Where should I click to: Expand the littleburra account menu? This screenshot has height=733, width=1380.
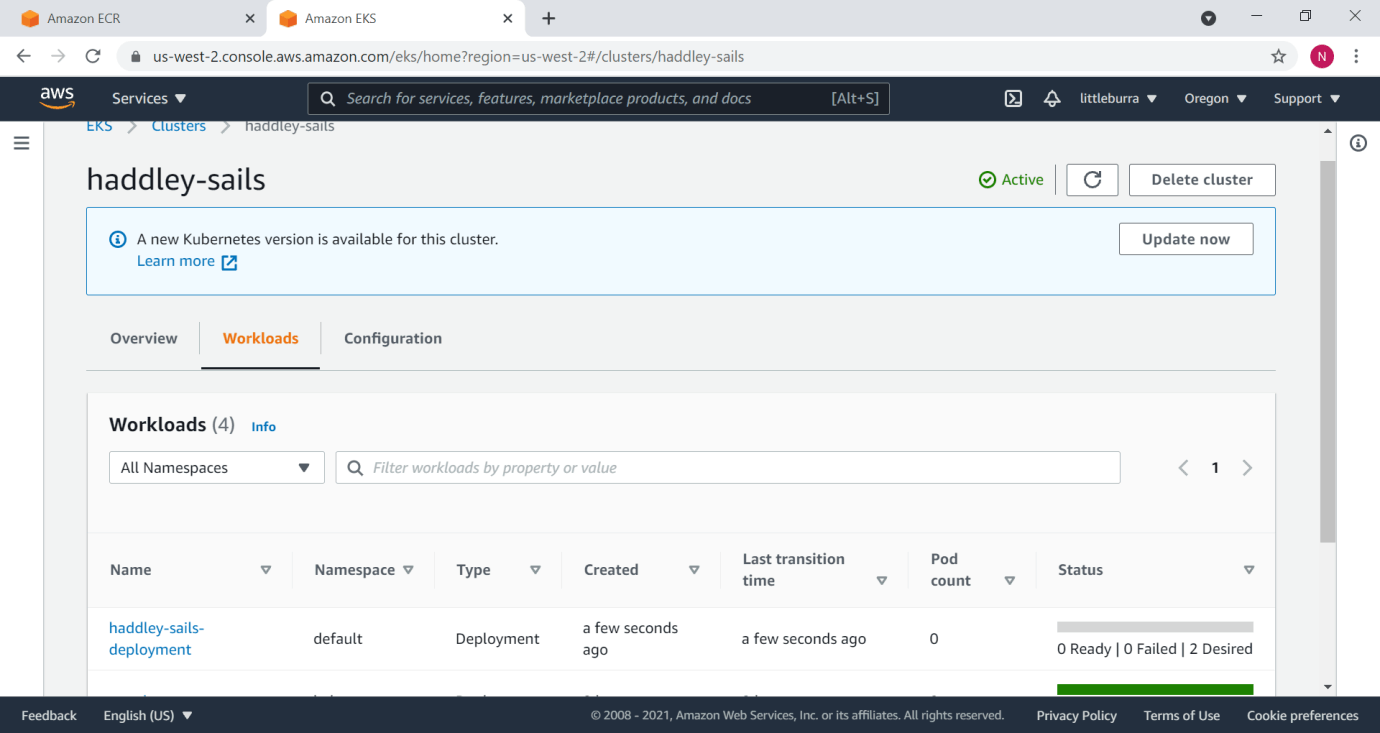(x=1118, y=98)
